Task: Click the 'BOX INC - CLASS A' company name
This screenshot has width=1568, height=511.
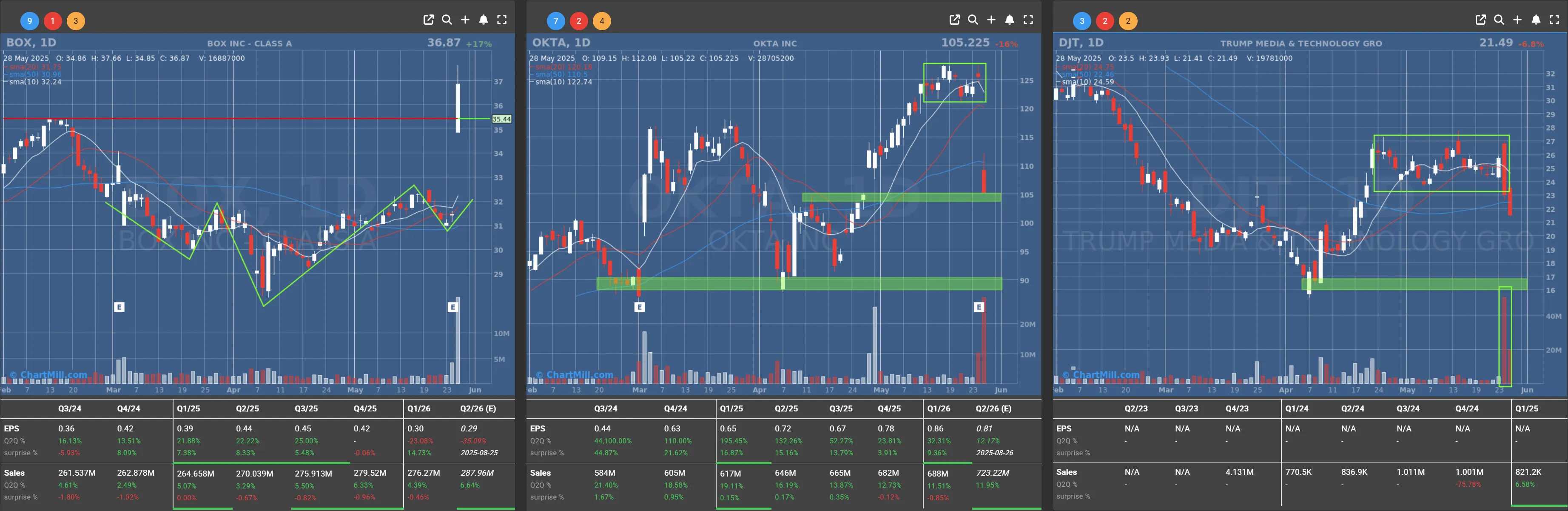Action: [250, 43]
